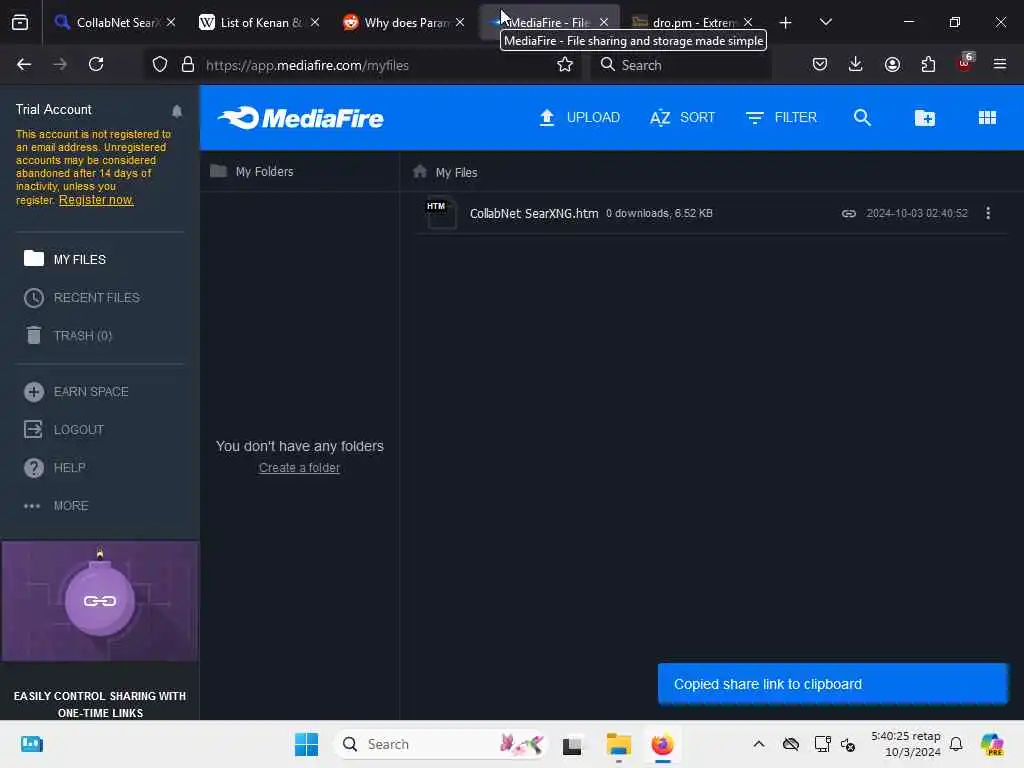This screenshot has height=768, width=1024.
Task: Open the Windows Start menu
Action: pyautogui.click(x=306, y=744)
